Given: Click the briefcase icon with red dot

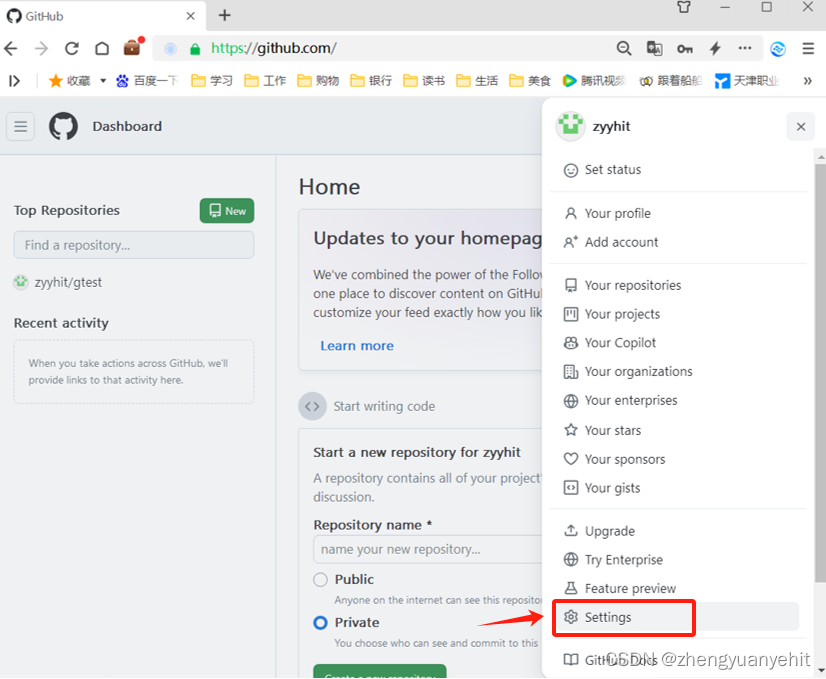Looking at the screenshot, I should 133,47.
